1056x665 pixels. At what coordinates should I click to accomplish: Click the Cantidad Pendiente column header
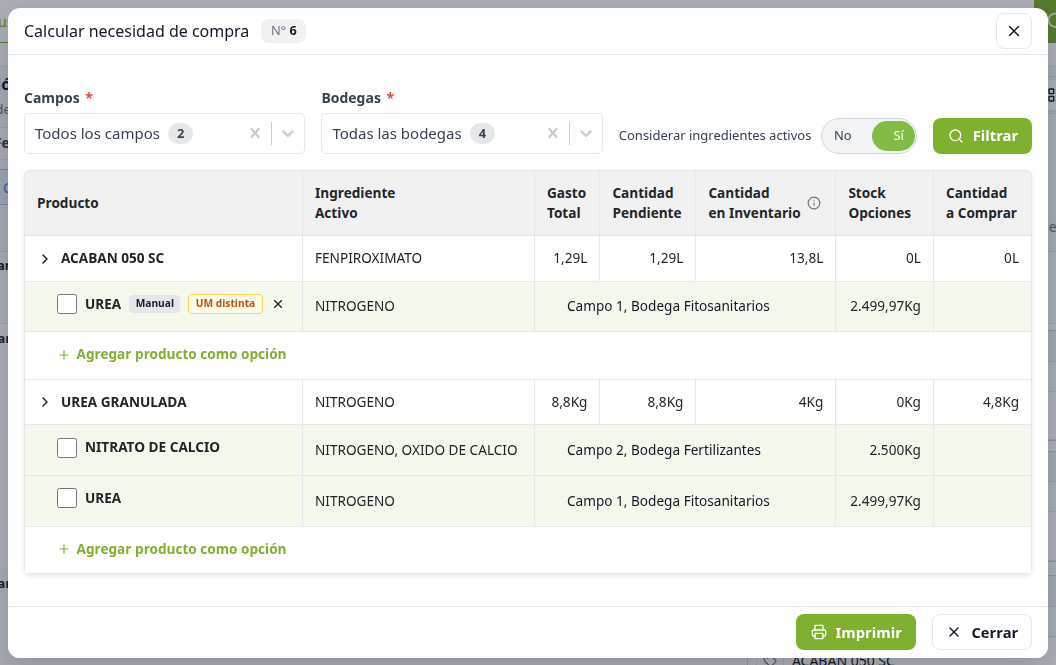click(x=647, y=203)
